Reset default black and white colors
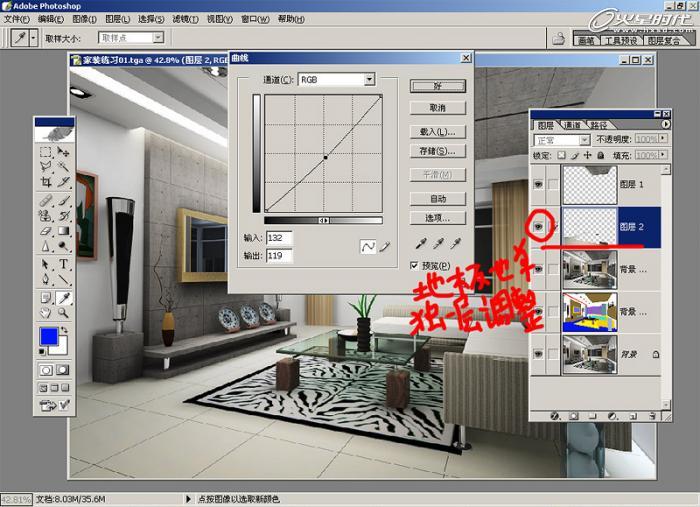The image size is (700, 507). (42, 352)
